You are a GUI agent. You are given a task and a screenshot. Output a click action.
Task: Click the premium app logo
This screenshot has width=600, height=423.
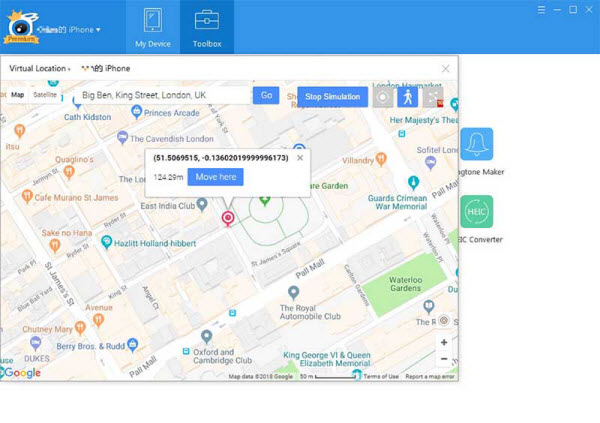(21, 28)
